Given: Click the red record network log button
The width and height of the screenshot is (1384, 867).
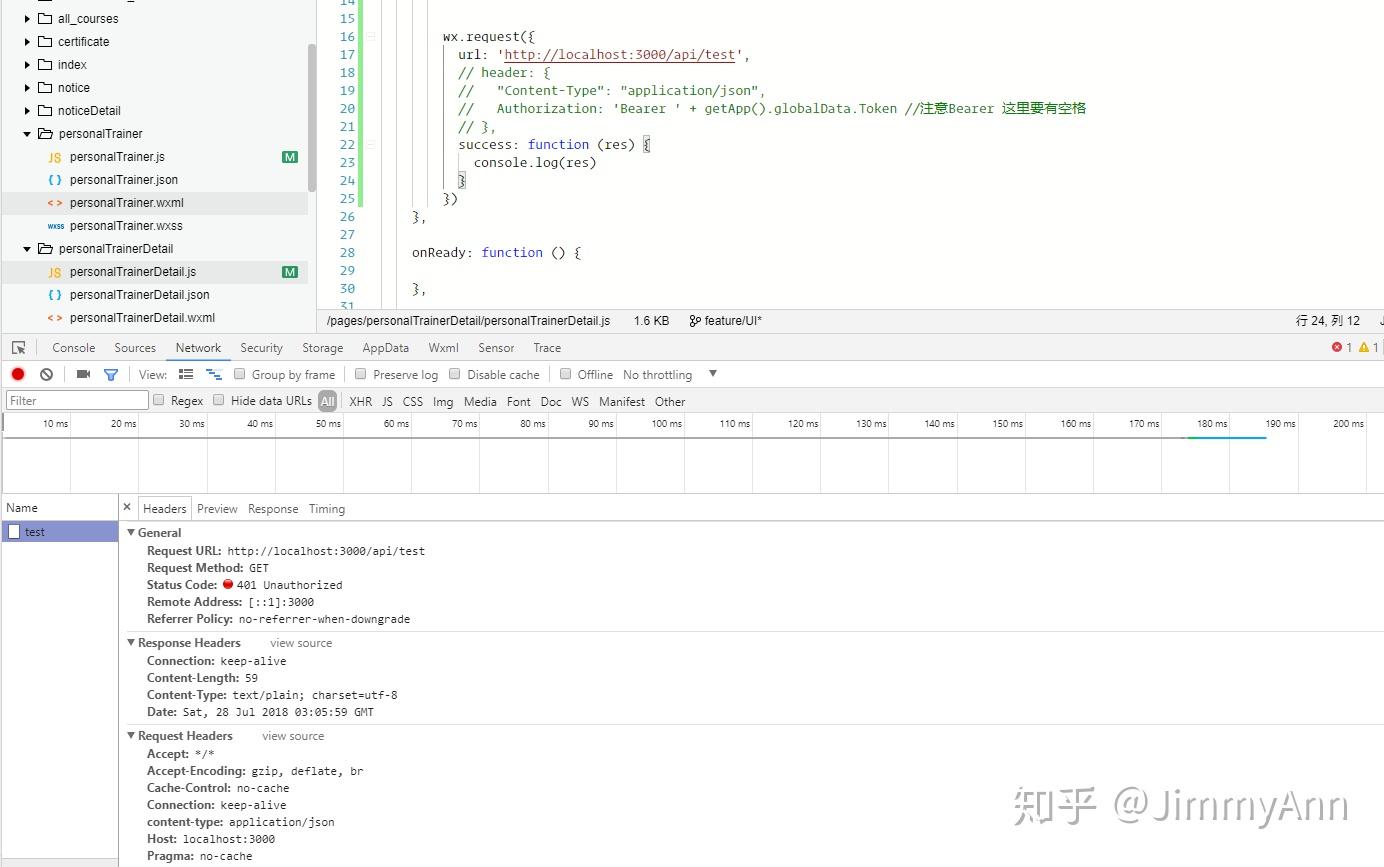Looking at the screenshot, I should (18, 374).
